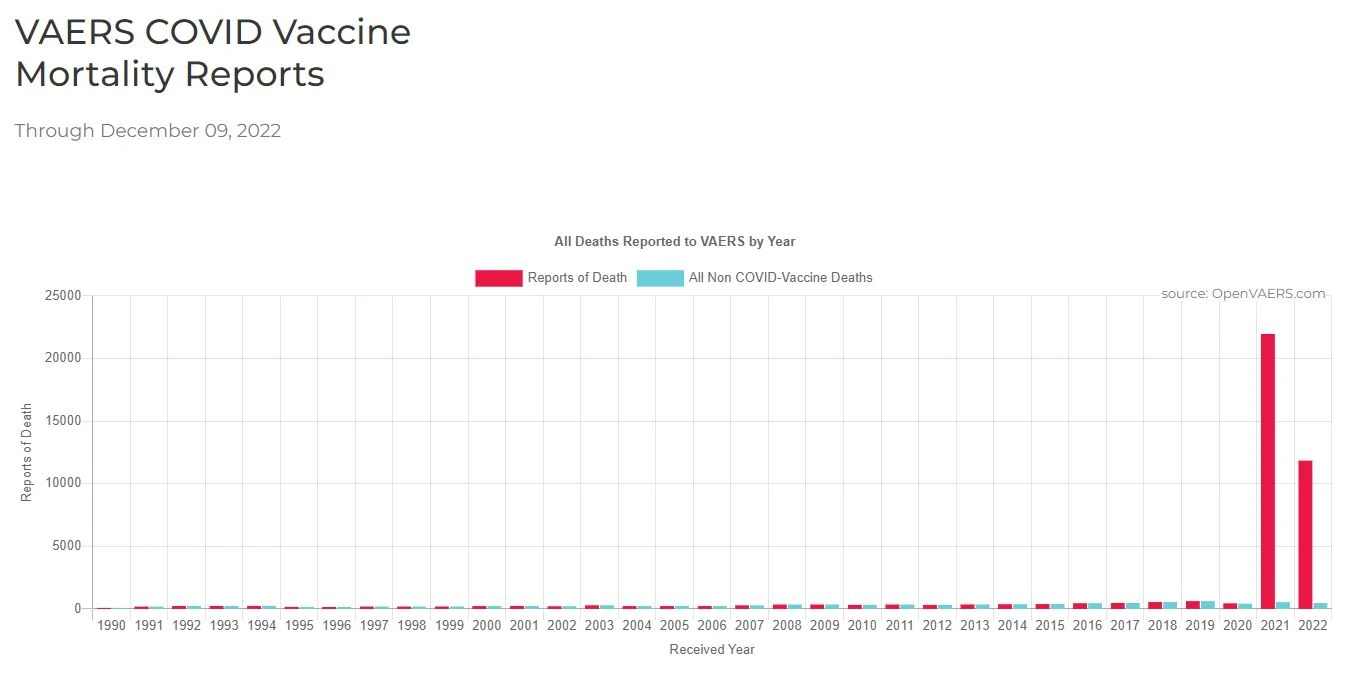Click the red Reports of Death legend swatch
The image size is (1361, 683).
click(x=498, y=278)
